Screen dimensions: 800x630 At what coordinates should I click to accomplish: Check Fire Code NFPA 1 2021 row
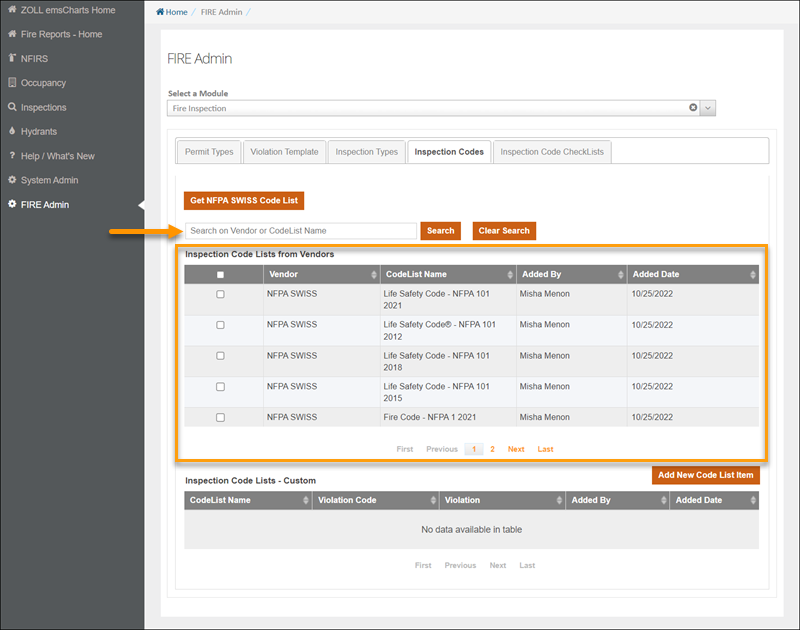(x=220, y=417)
